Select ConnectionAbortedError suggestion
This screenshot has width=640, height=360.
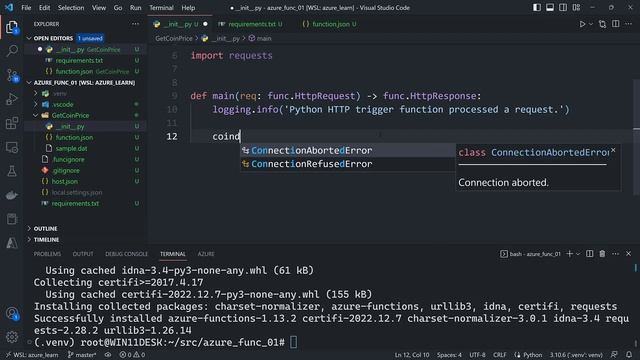point(348,151)
